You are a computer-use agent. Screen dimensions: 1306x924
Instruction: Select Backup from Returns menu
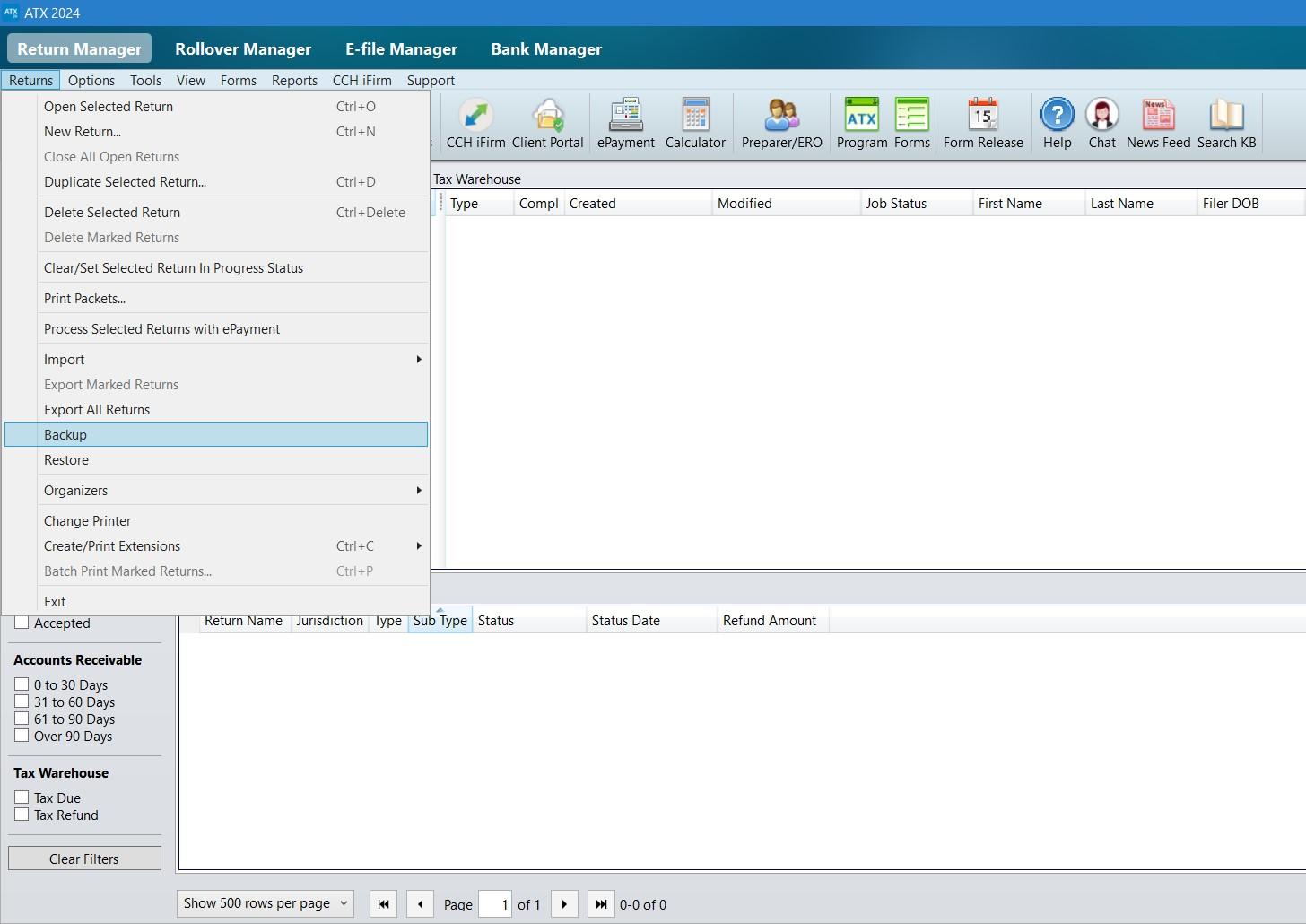click(x=216, y=434)
